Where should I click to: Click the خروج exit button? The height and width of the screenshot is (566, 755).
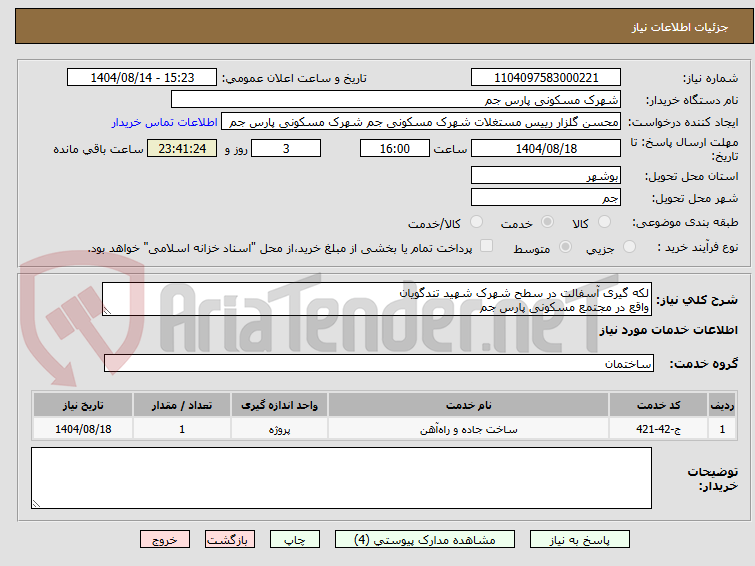165,540
